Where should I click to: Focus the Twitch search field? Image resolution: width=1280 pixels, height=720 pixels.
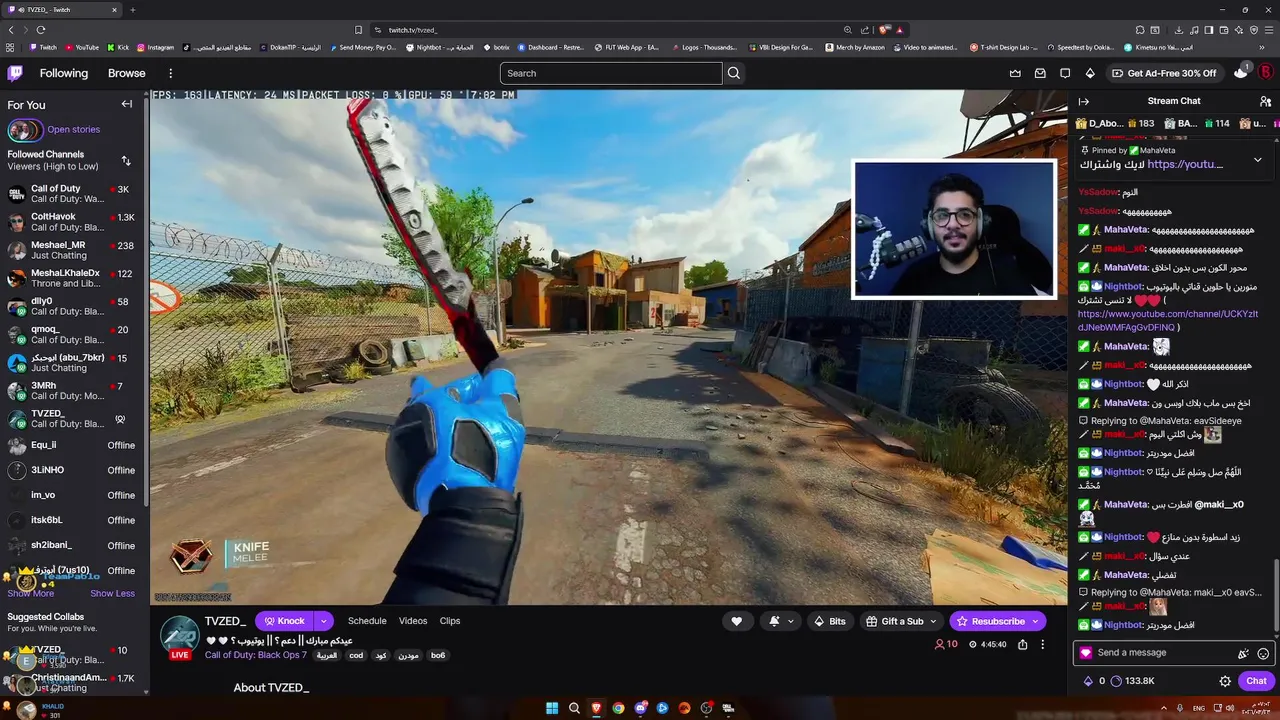611,73
